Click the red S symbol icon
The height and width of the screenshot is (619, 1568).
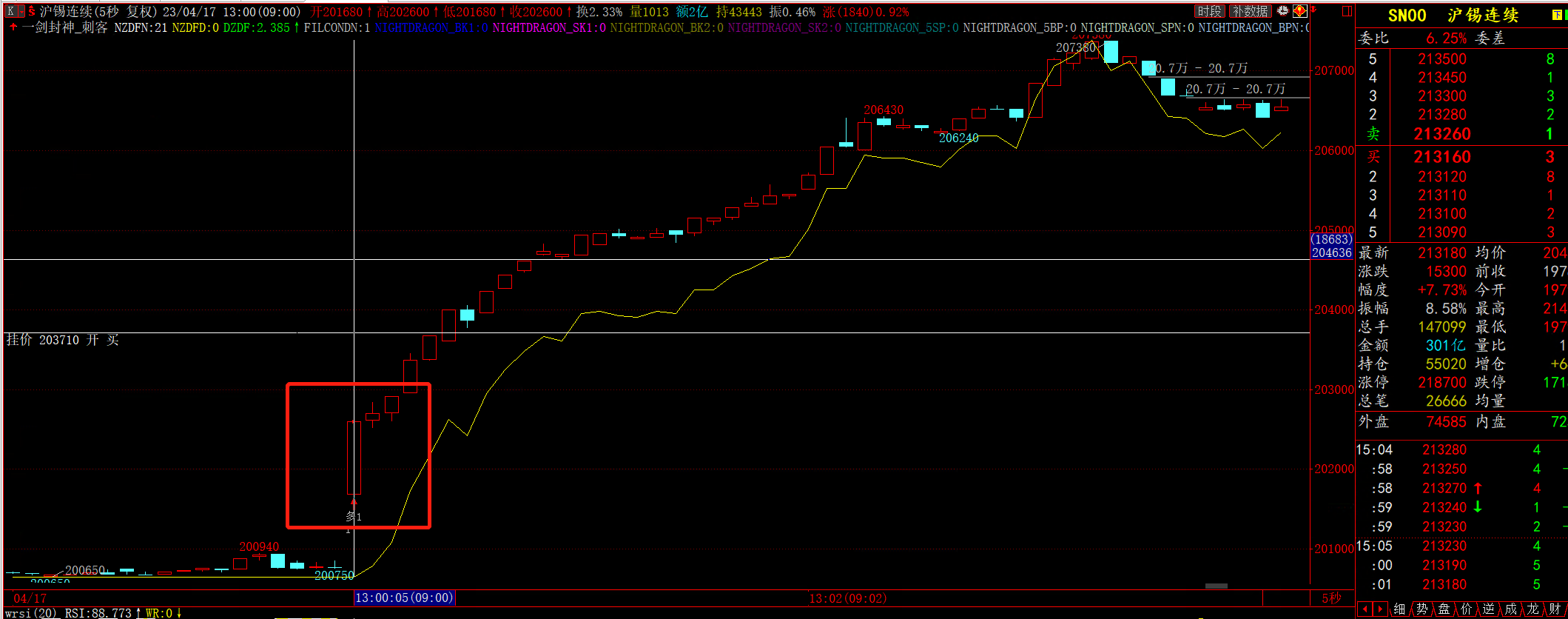pos(32,11)
